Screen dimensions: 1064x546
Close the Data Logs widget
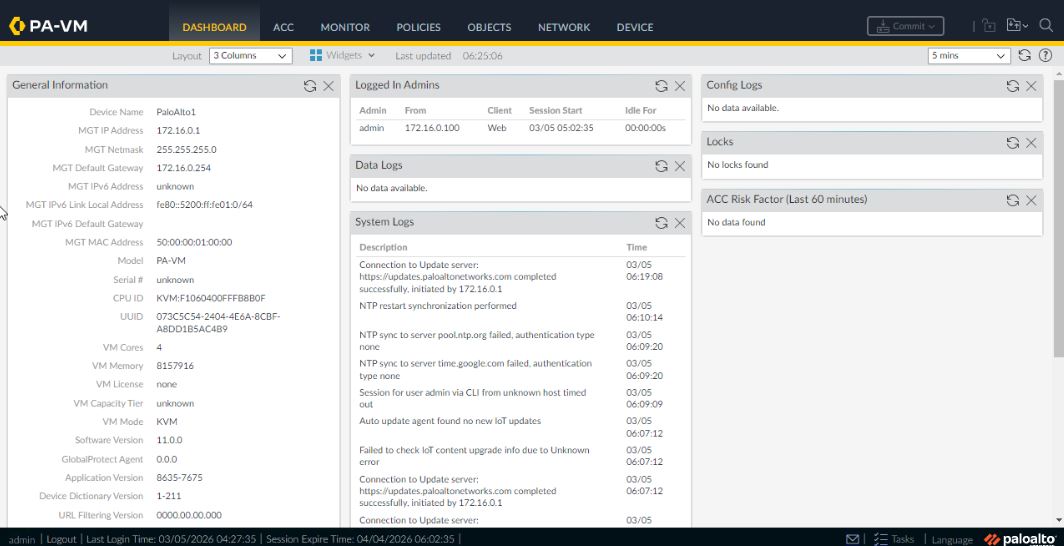680,166
